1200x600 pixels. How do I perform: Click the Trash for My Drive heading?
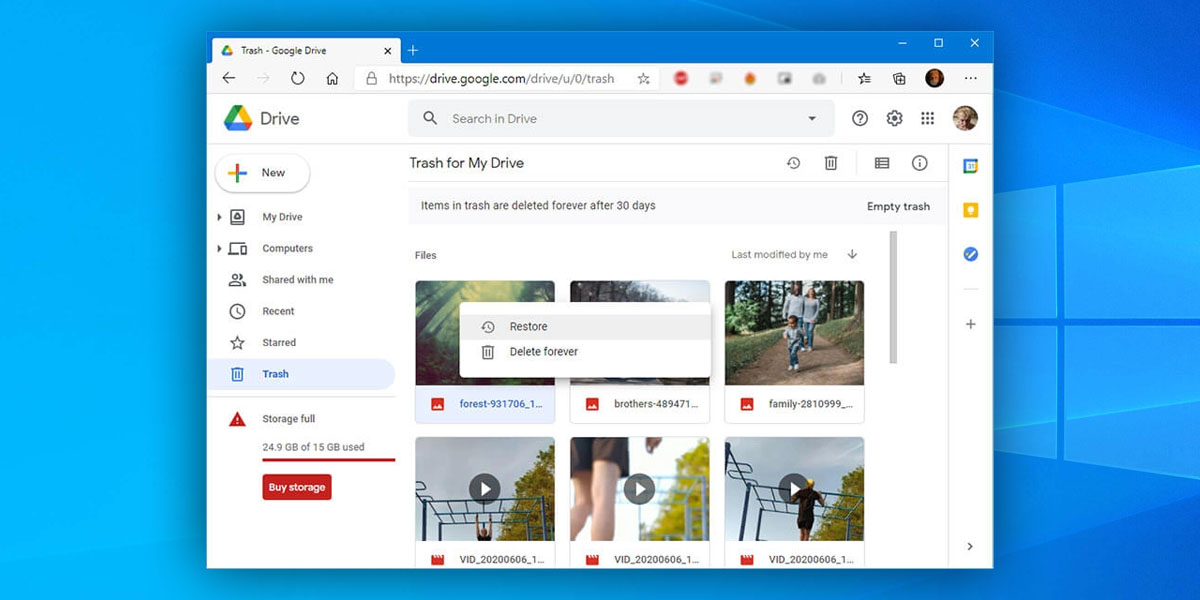click(467, 163)
